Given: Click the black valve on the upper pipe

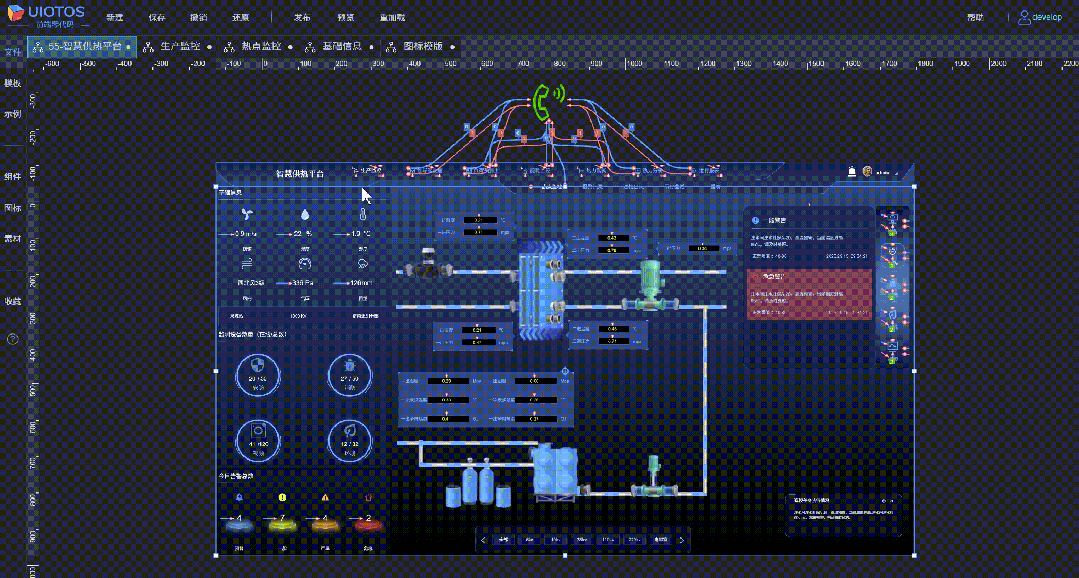Looking at the screenshot, I should [429, 264].
